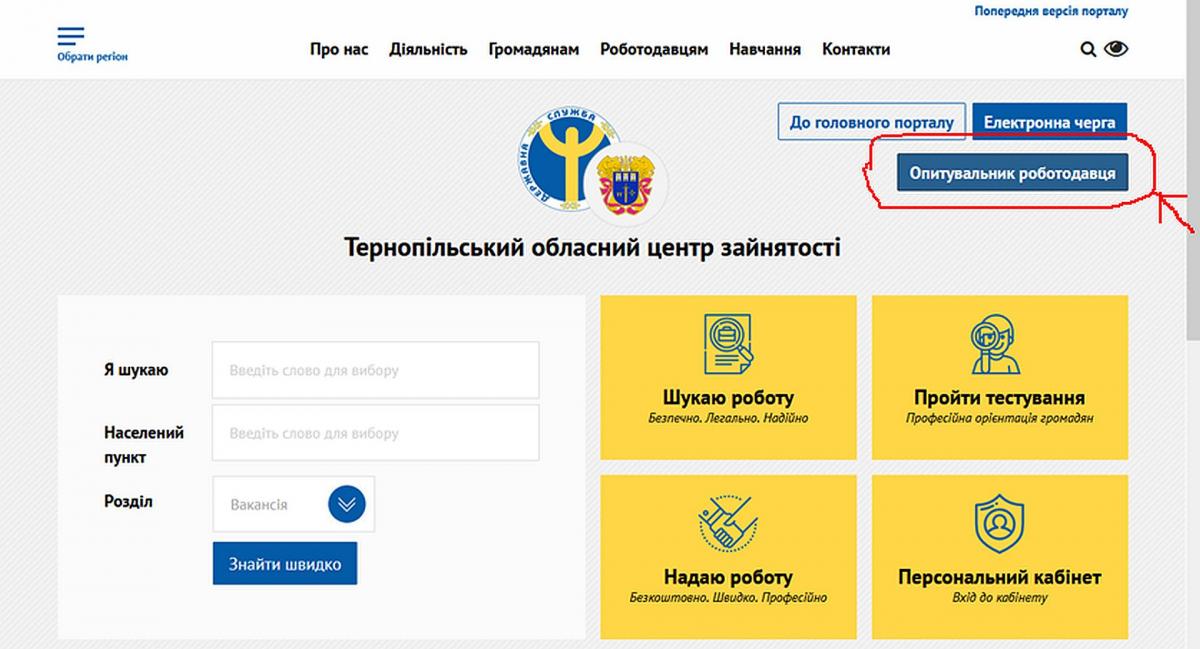Toggle the accessibility eye icon
This screenshot has height=649, width=1200.
pyautogui.click(x=1116, y=48)
